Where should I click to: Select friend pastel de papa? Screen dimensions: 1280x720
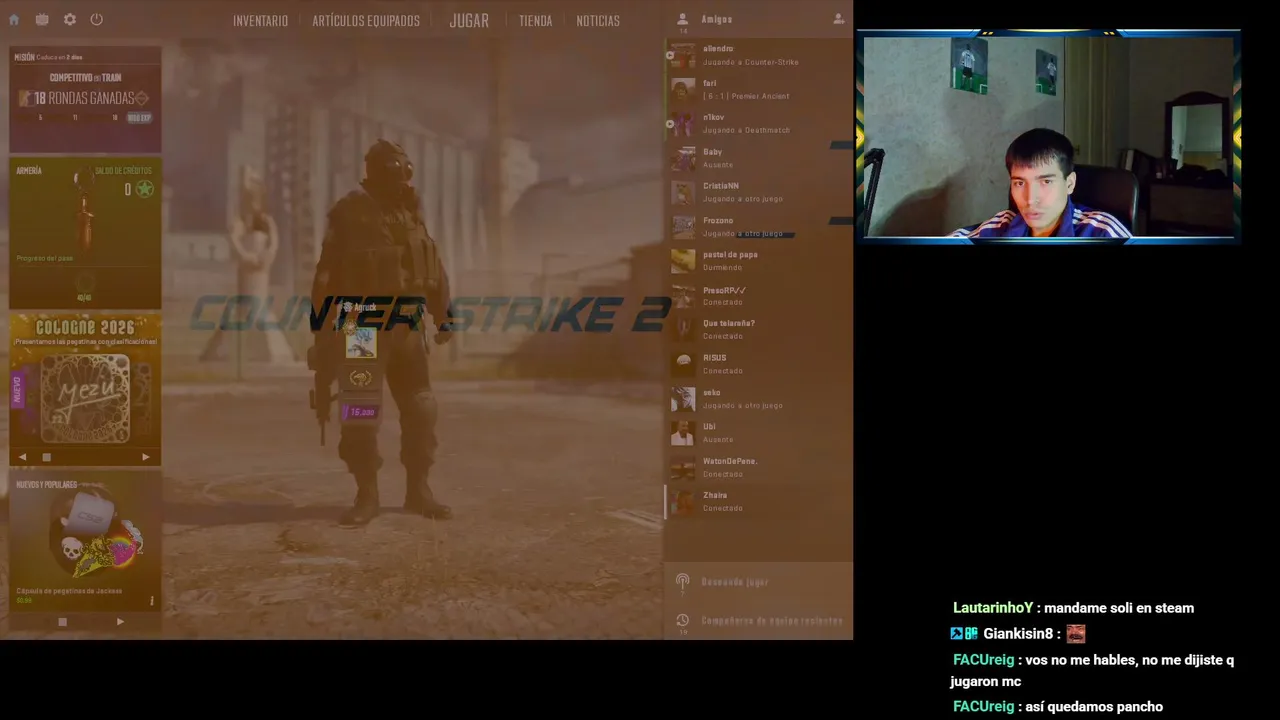click(x=758, y=261)
